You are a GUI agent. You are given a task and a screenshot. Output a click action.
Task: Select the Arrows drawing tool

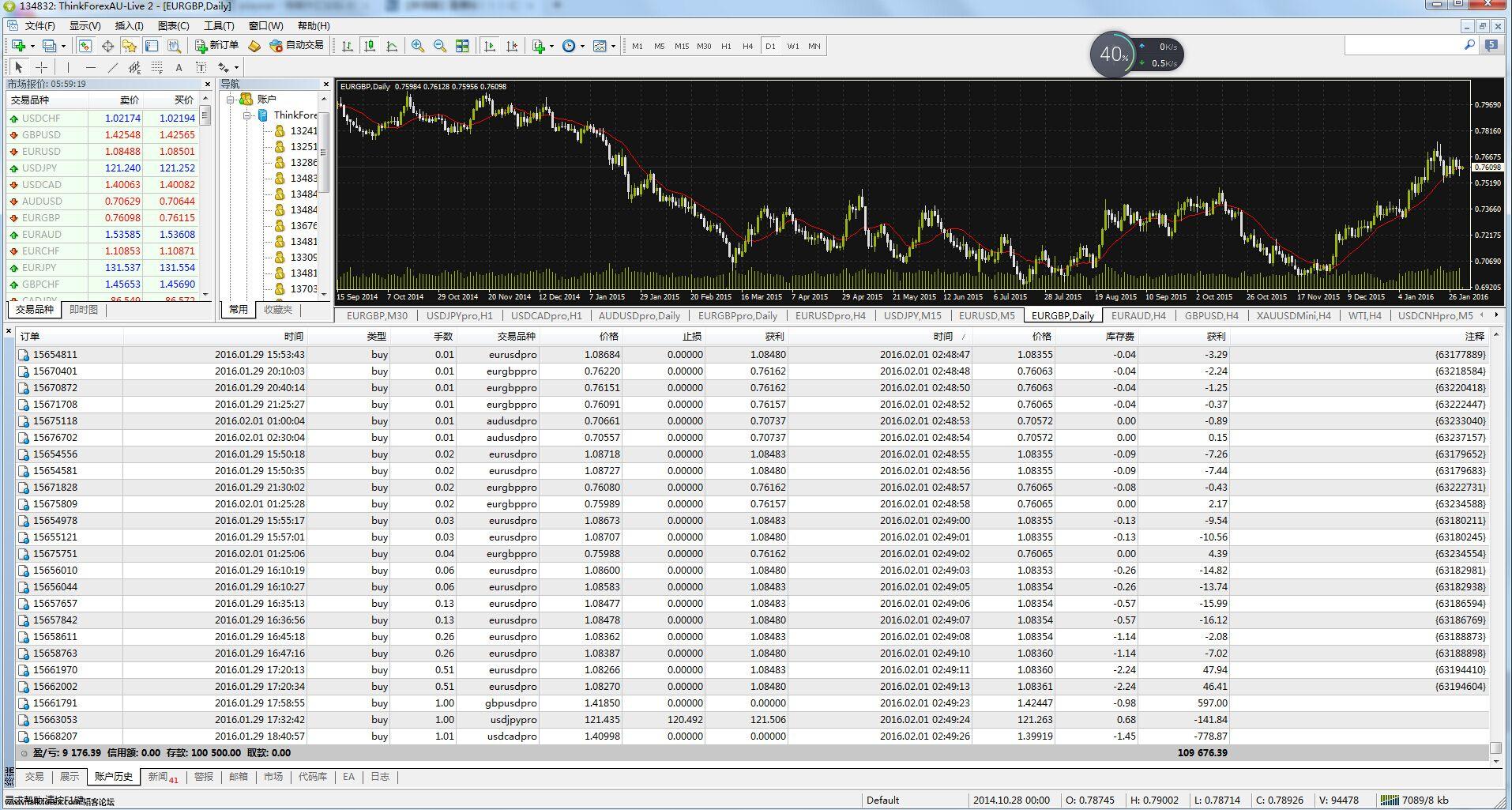(x=224, y=67)
